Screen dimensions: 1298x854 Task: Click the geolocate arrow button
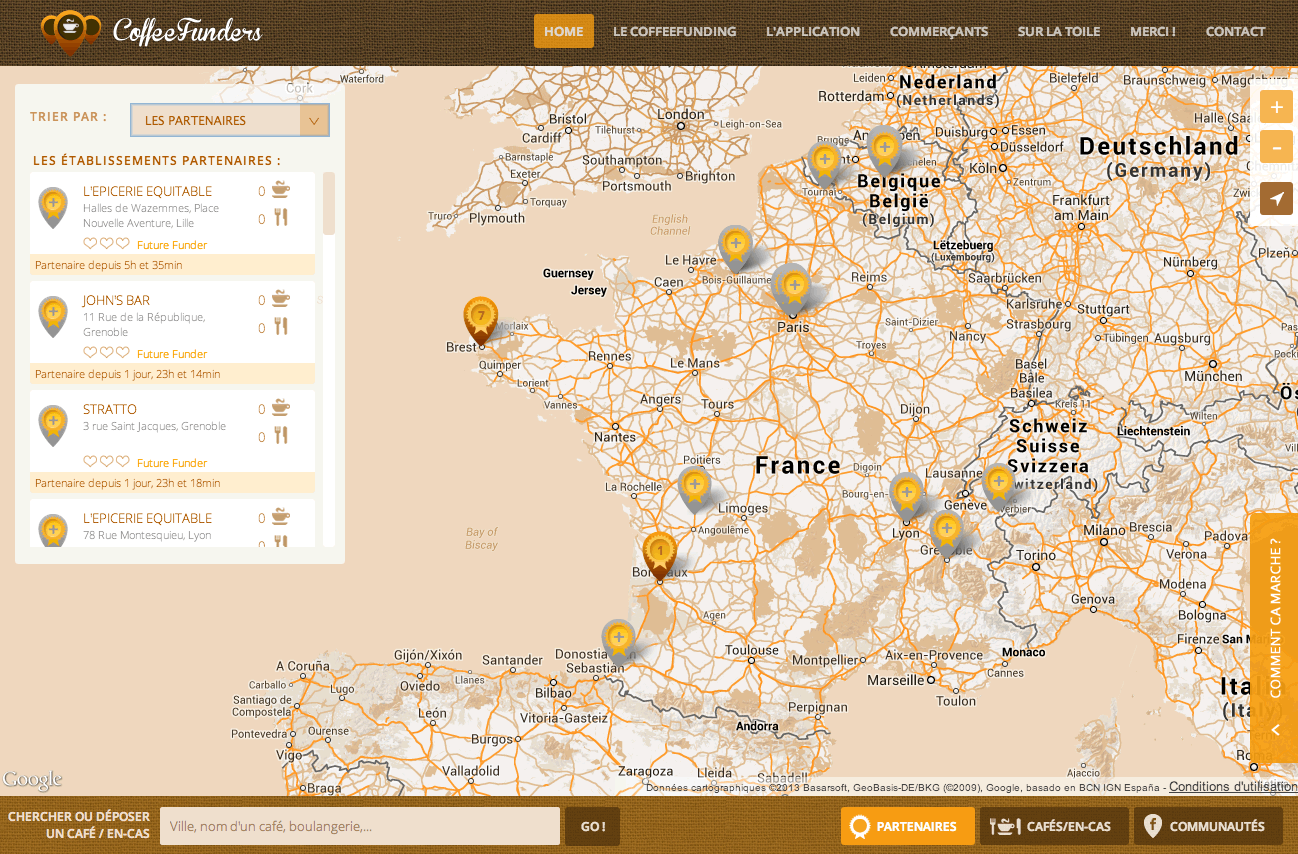coord(1276,199)
